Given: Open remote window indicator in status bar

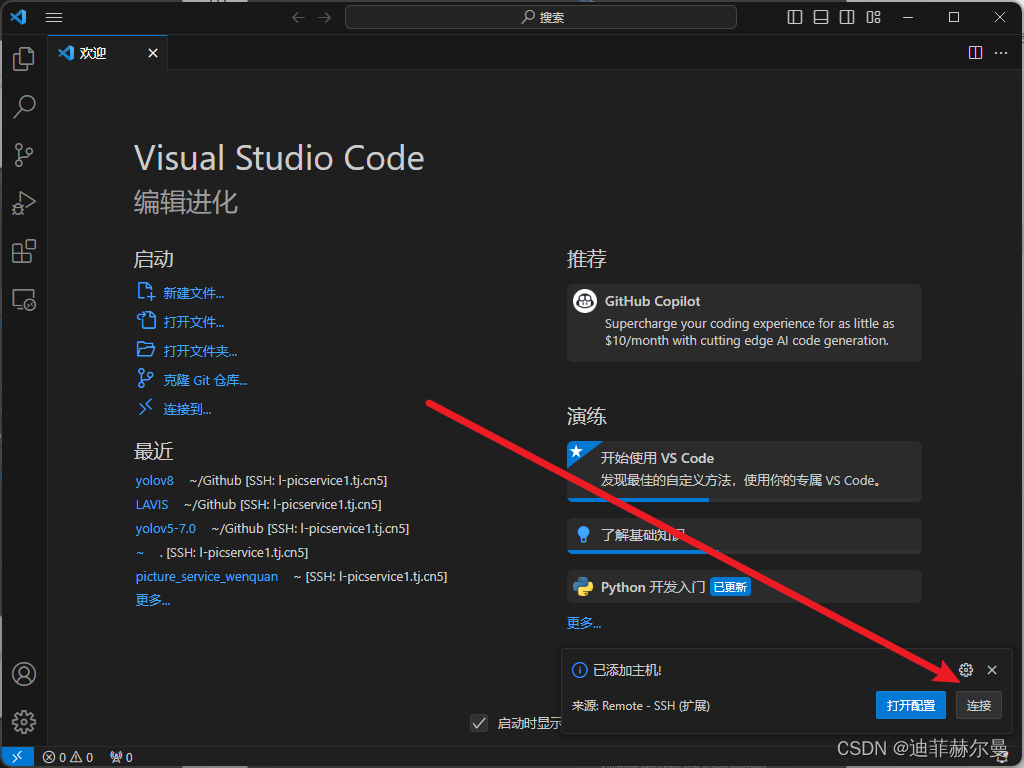Looking at the screenshot, I should 17,757.
